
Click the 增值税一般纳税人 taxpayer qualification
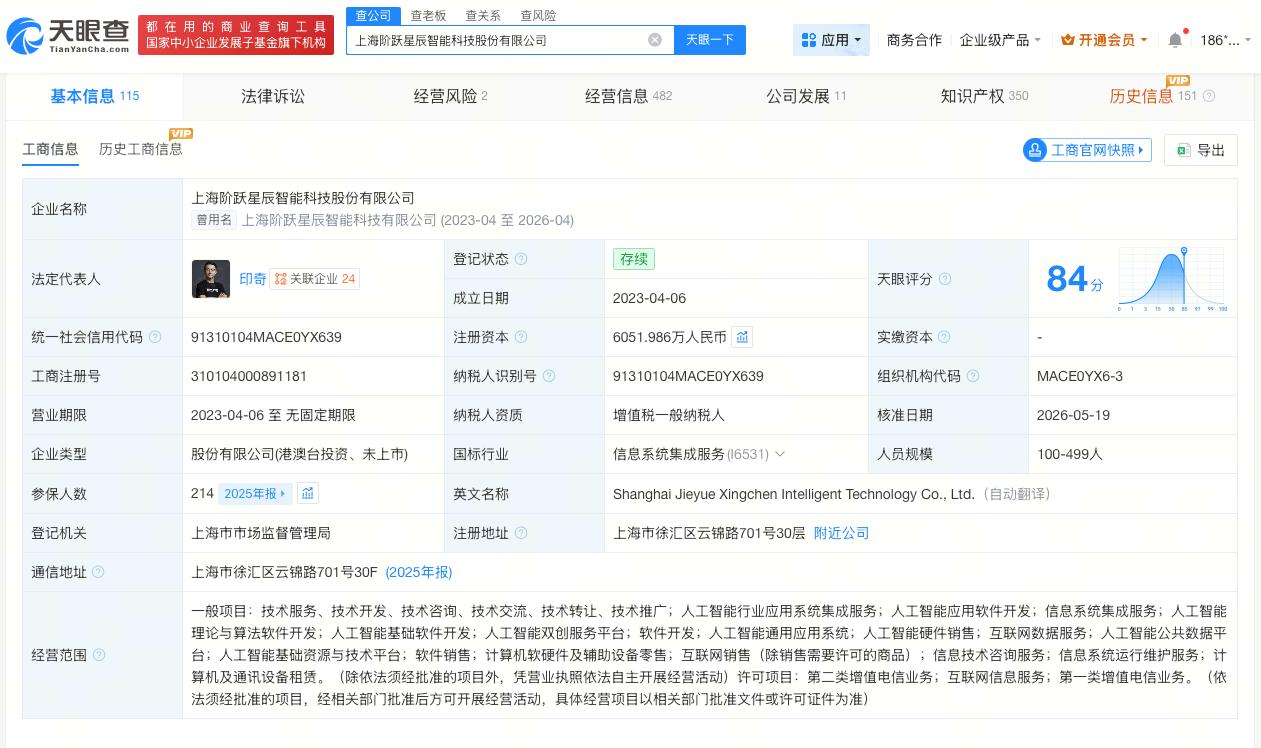point(669,415)
